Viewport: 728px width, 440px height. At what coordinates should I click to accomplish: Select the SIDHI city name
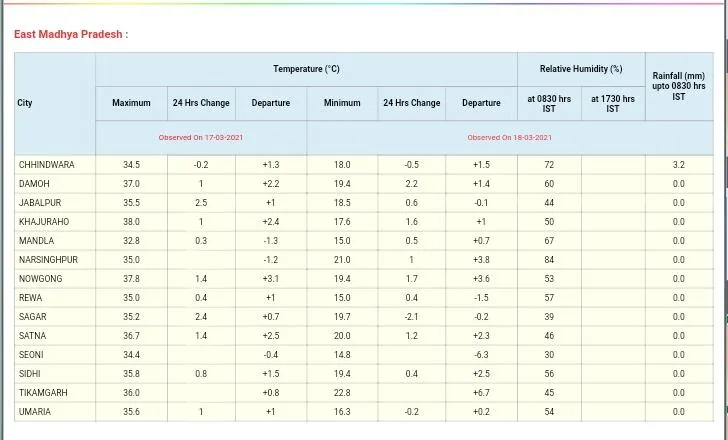(x=30, y=374)
